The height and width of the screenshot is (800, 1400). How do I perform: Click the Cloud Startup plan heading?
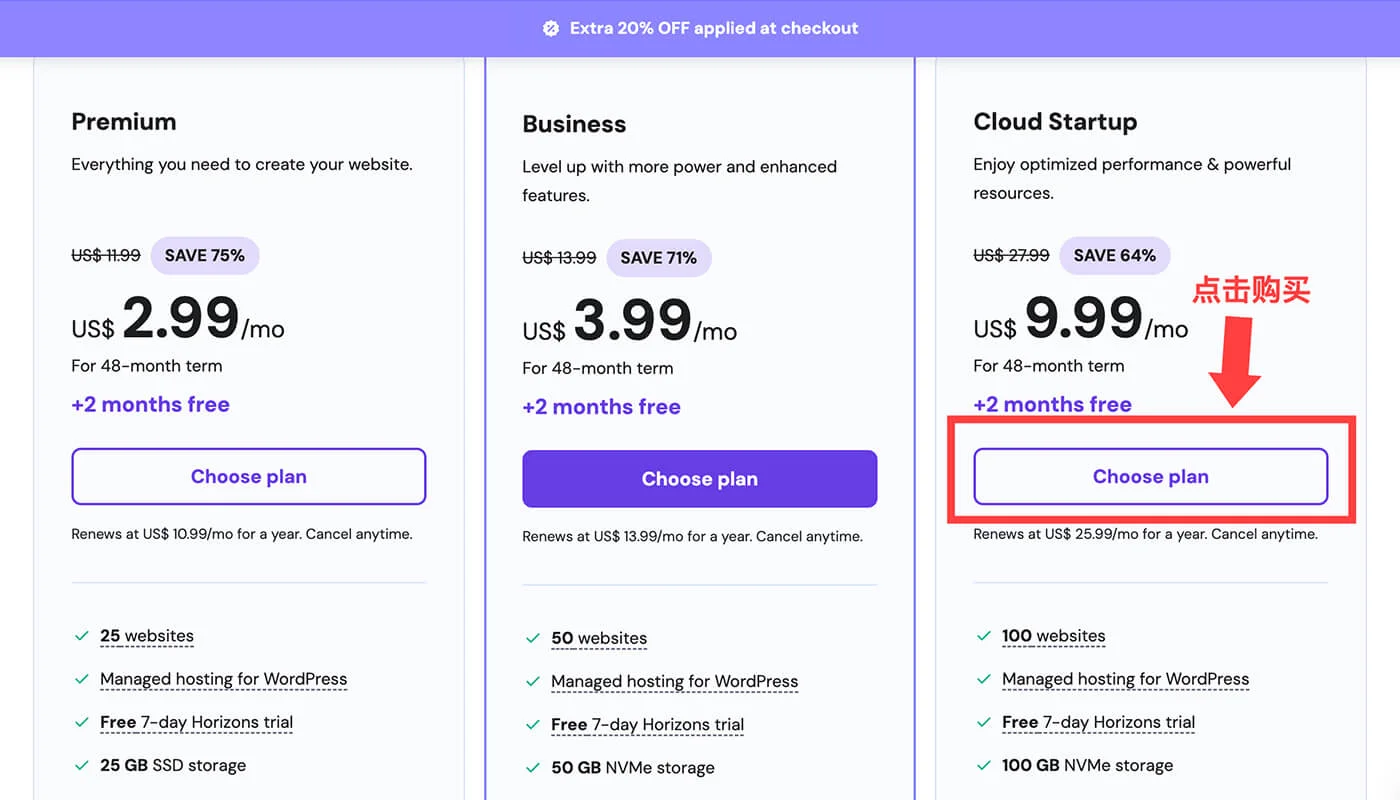coord(1055,122)
